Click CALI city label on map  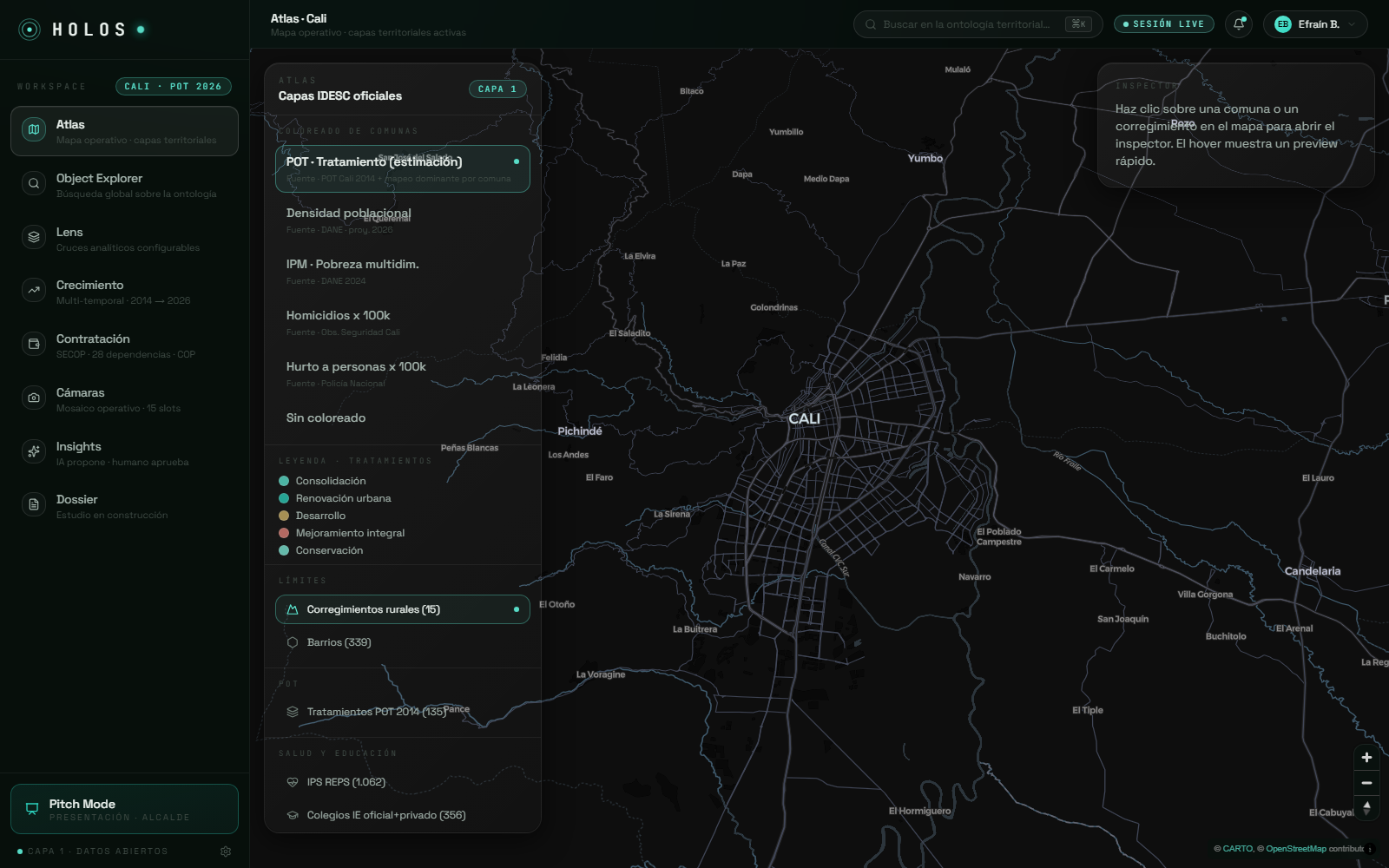[x=804, y=418]
